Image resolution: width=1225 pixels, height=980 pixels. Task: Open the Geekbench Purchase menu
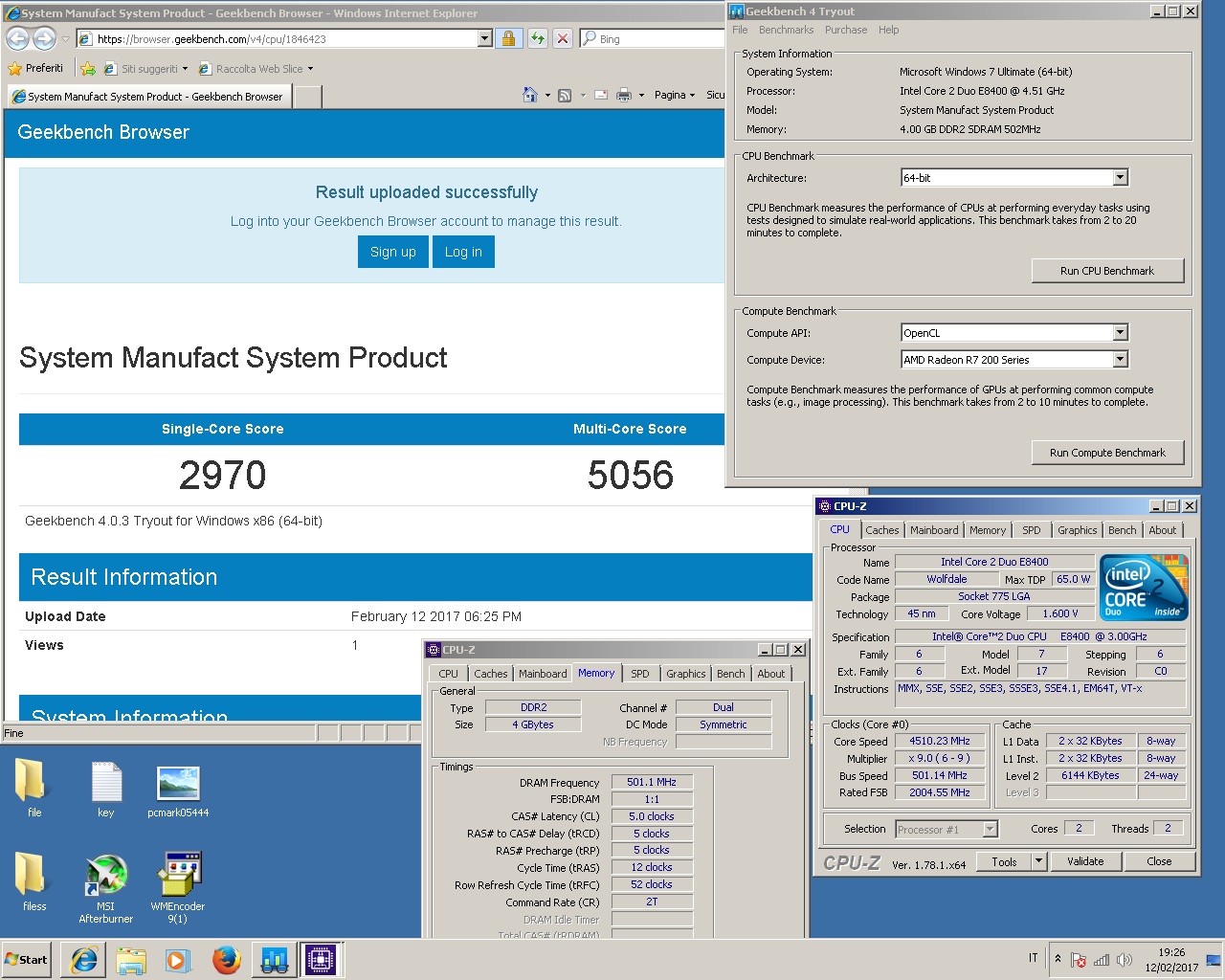[846, 30]
